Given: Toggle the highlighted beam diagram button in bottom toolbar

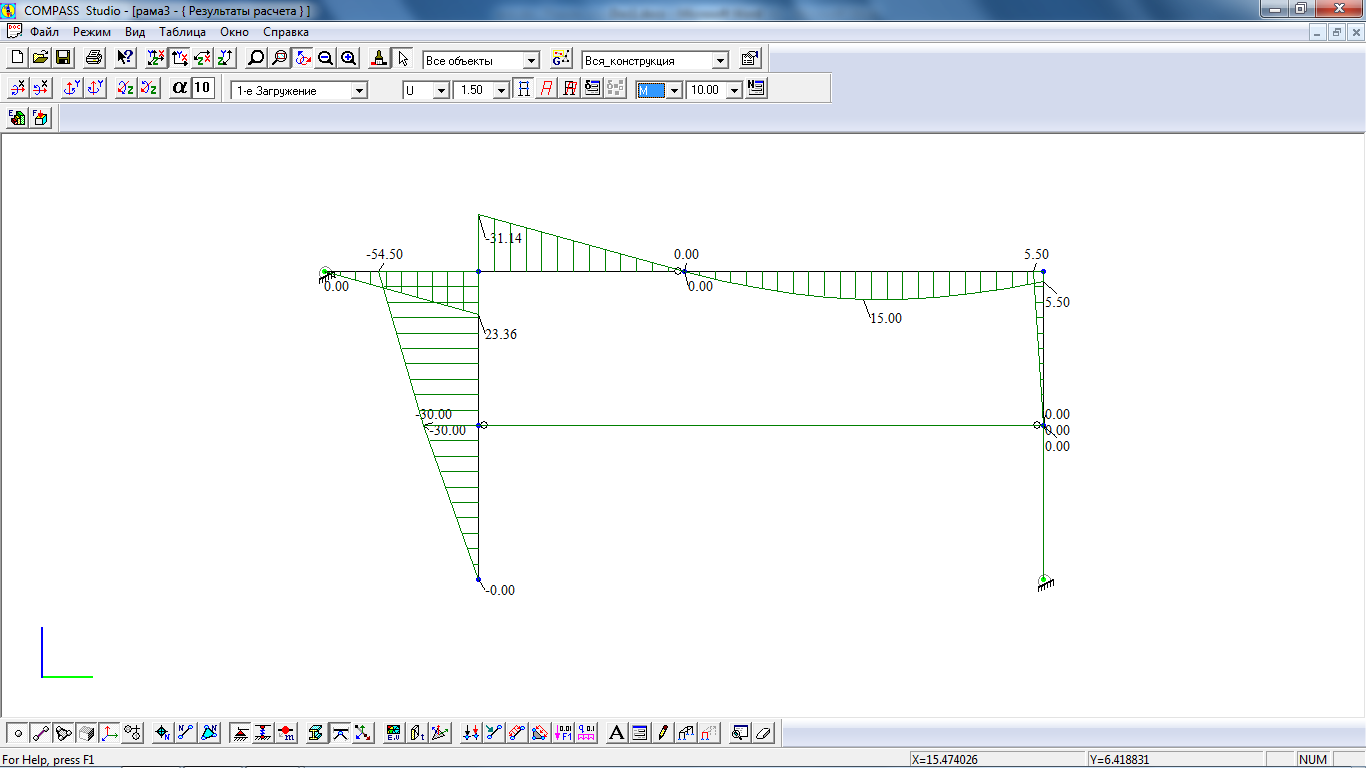Looking at the screenshot, I should [x=340, y=733].
